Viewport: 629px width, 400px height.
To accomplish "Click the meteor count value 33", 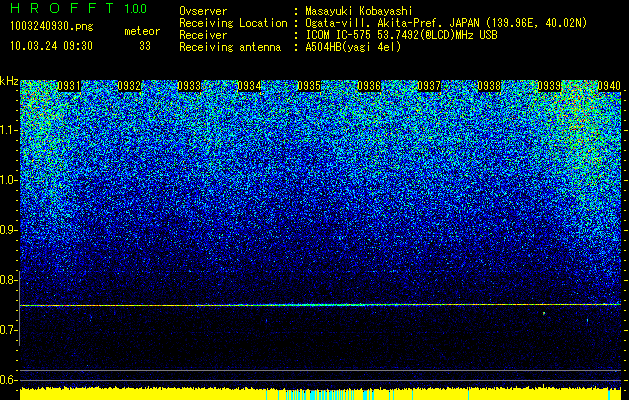I will [145, 46].
